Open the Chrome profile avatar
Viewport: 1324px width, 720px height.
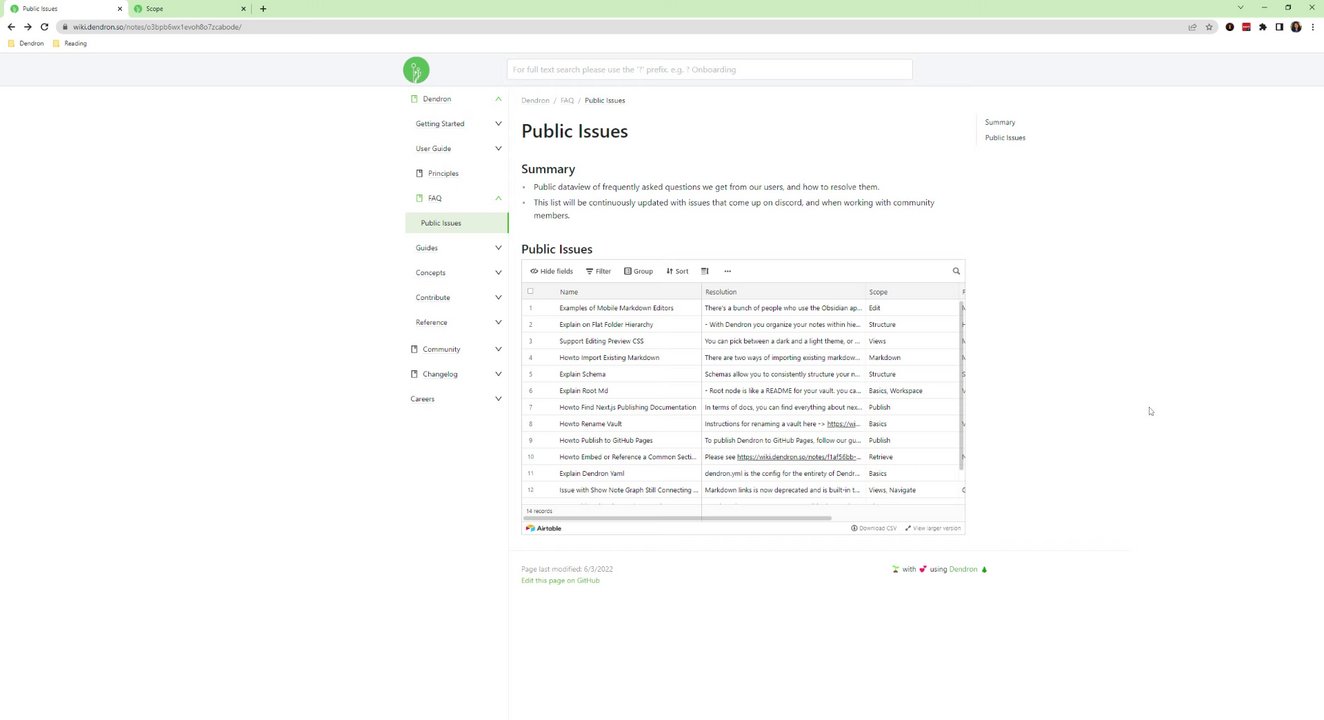click(x=1296, y=27)
